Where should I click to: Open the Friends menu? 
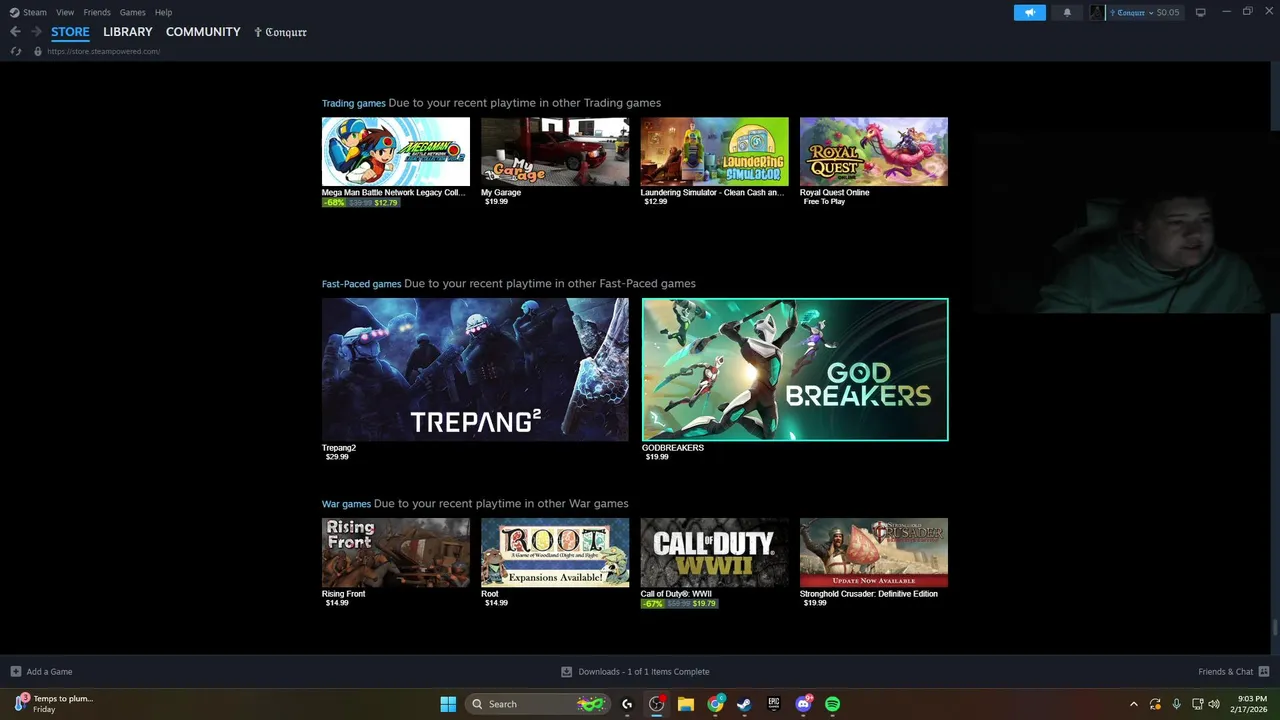pos(97,12)
